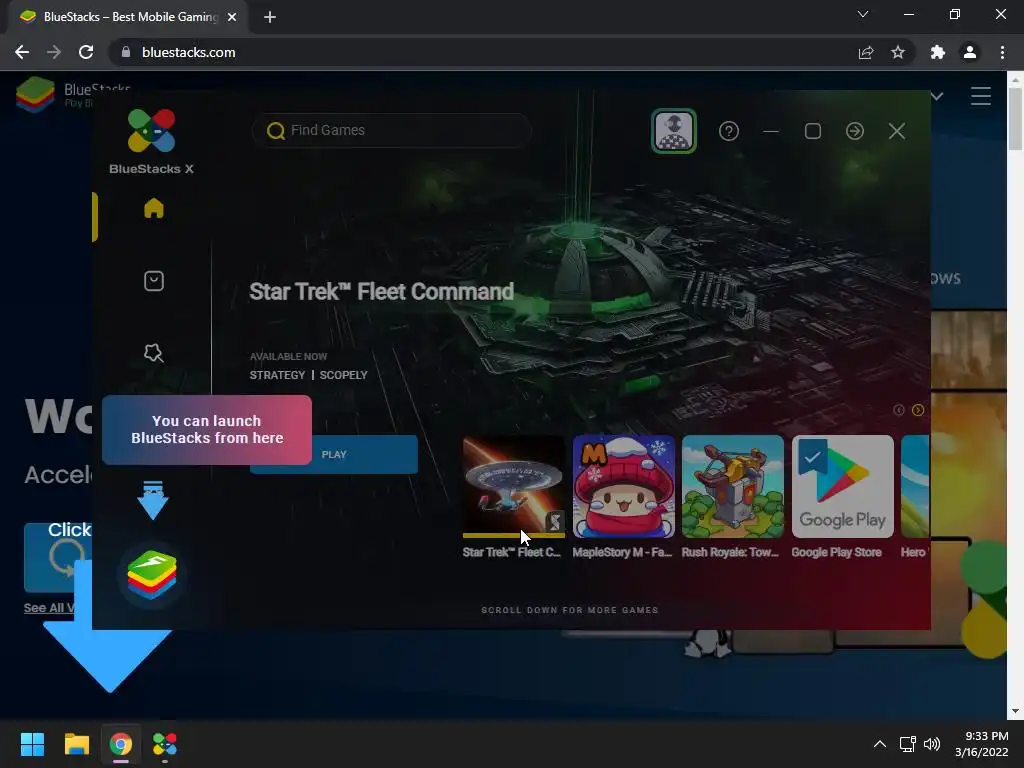Viewport: 1024px width, 768px height.
Task: Launch BlueStacks player from the stacked layers icon
Action: pyautogui.click(x=152, y=575)
